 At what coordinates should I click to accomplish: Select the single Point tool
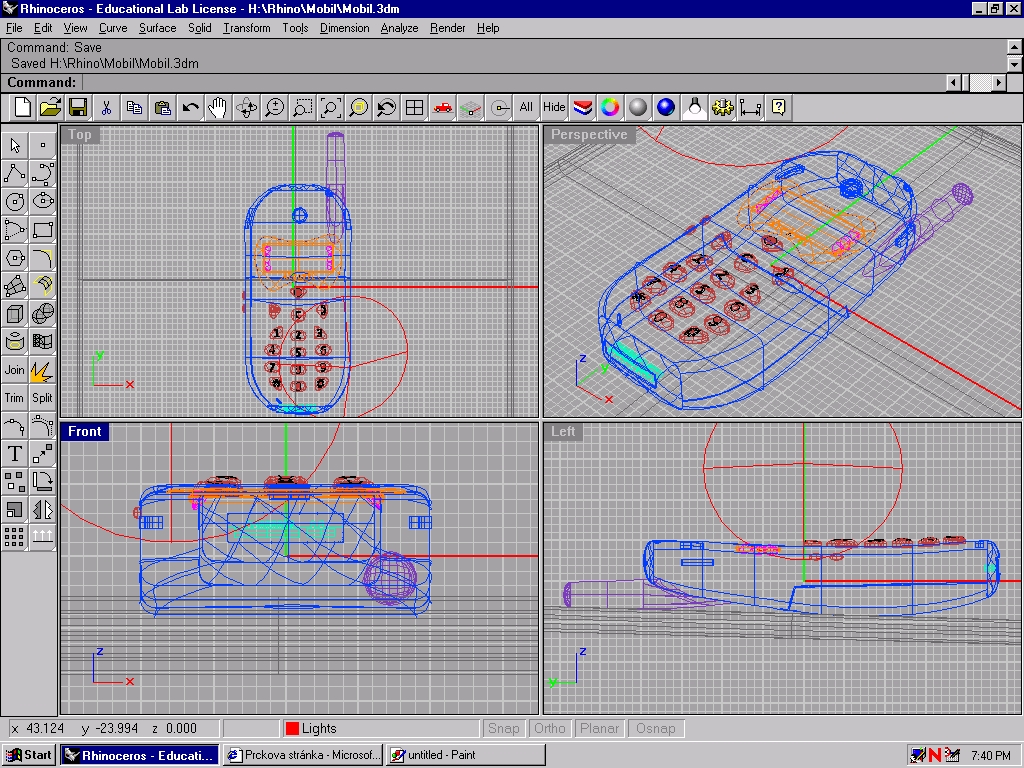[x=42, y=145]
